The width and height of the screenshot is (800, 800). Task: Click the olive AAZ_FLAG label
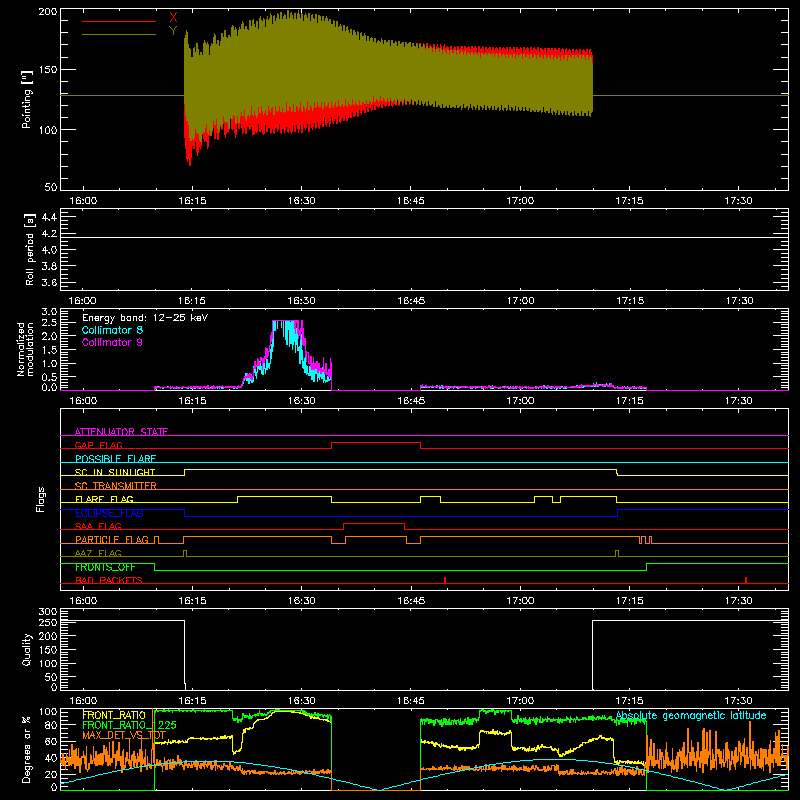(x=98, y=553)
